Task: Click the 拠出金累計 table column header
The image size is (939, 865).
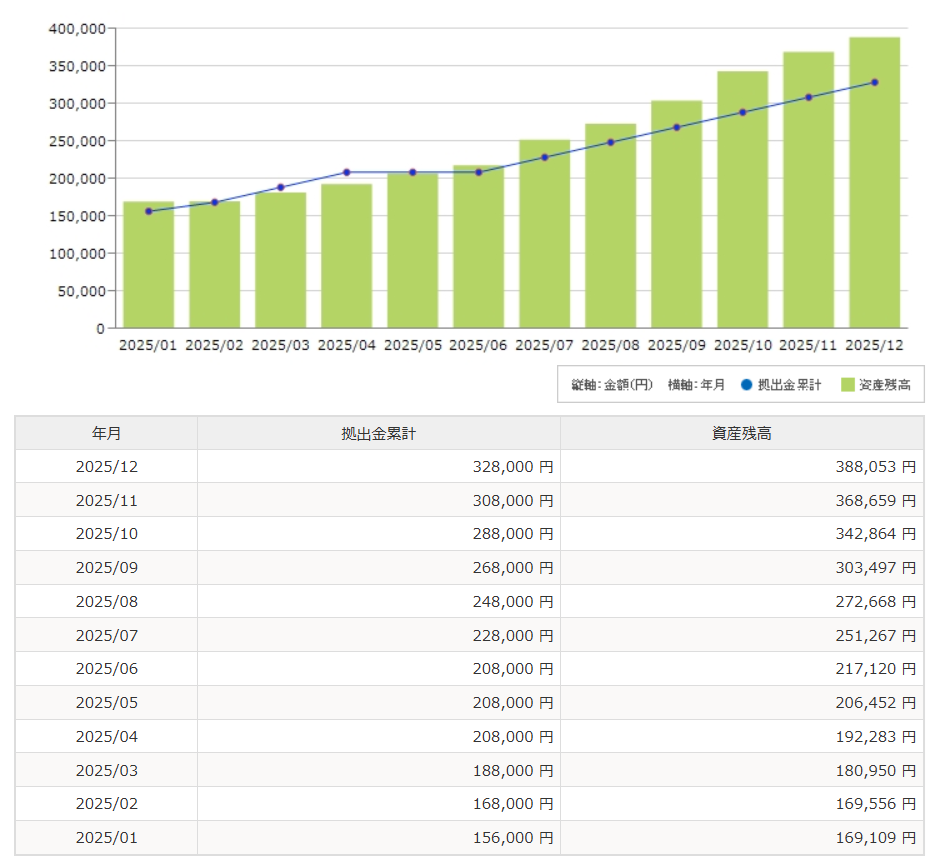Action: (378, 433)
